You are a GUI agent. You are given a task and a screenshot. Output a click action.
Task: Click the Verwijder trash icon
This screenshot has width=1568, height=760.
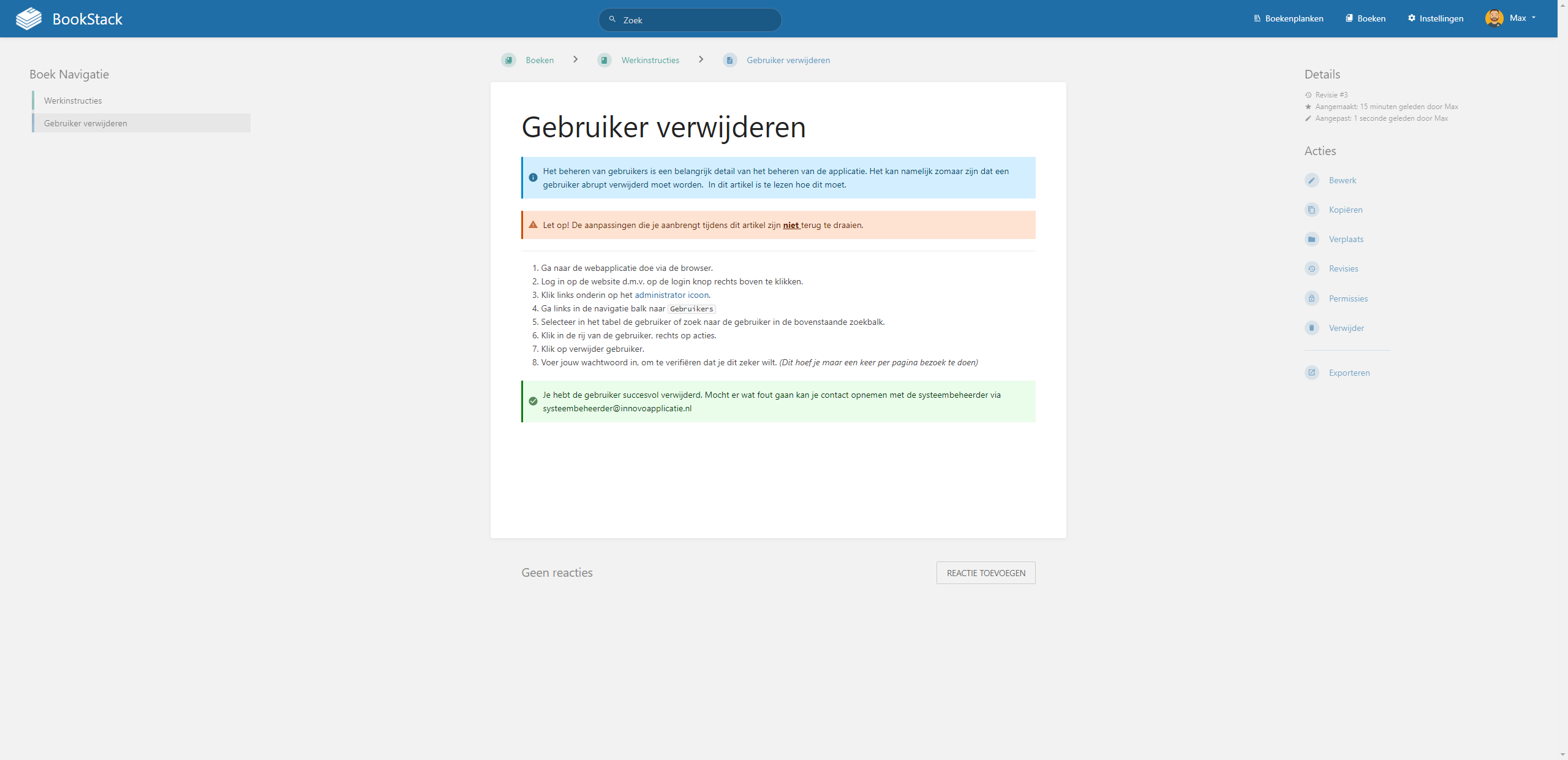pyautogui.click(x=1311, y=328)
